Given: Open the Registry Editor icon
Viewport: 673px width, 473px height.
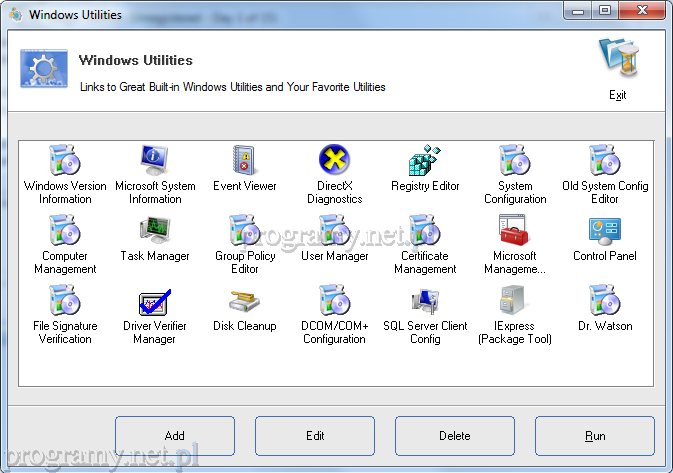Looking at the screenshot, I should (x=425, y=161).
